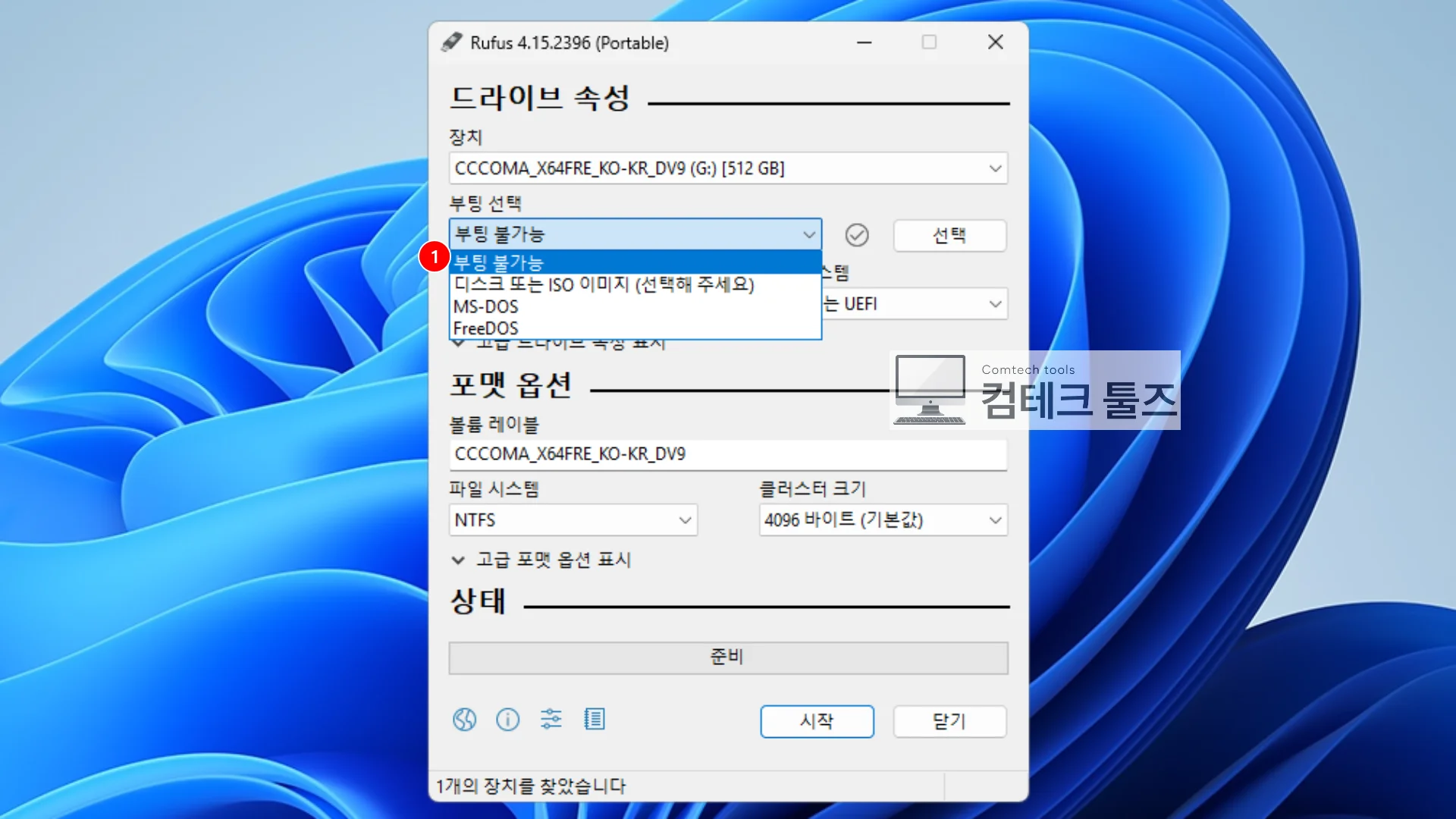
Task: Open the NTFS file system dropdown
Action: click(573, 520)
